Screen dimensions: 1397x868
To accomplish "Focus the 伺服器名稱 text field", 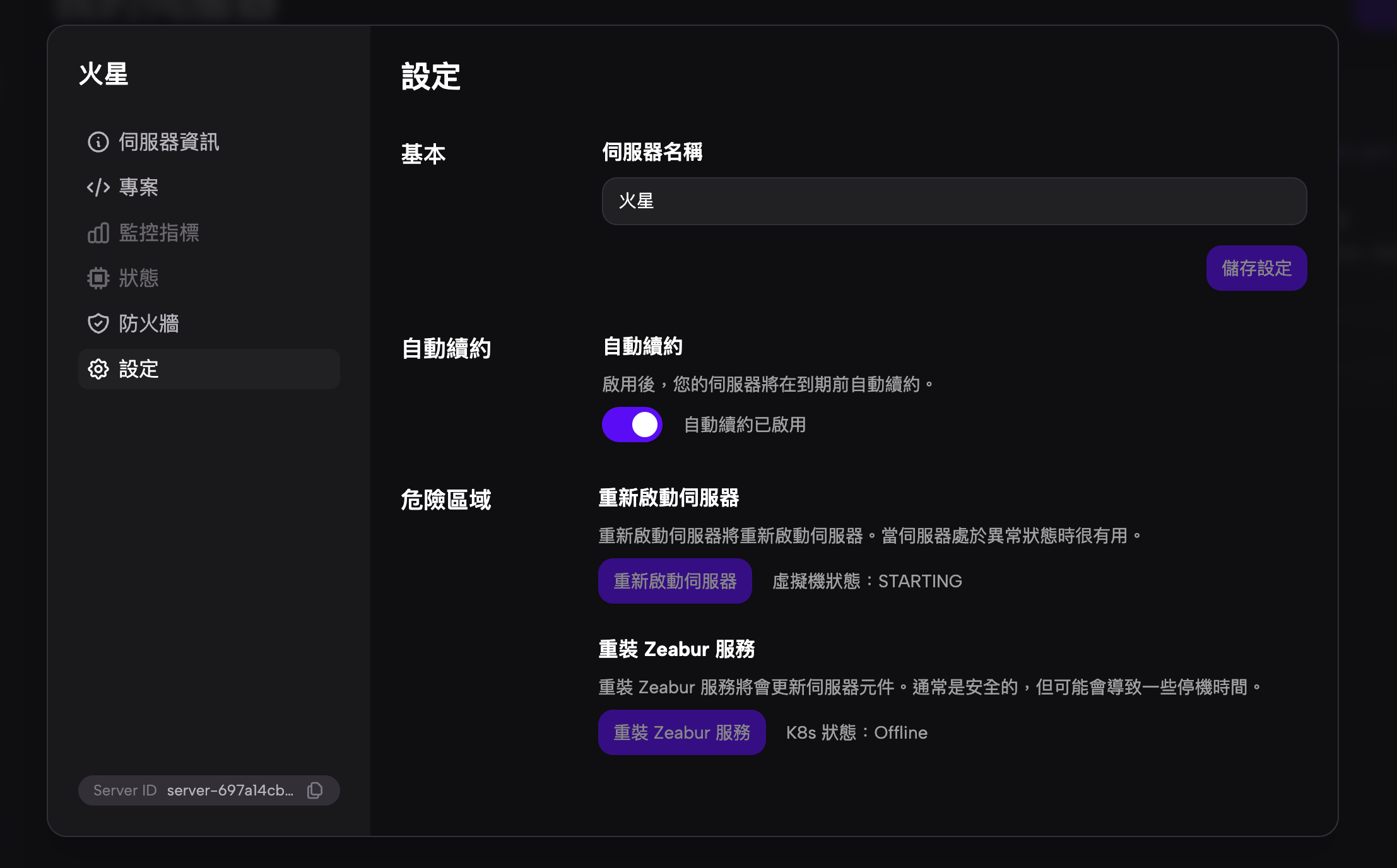I will point(953,201).
